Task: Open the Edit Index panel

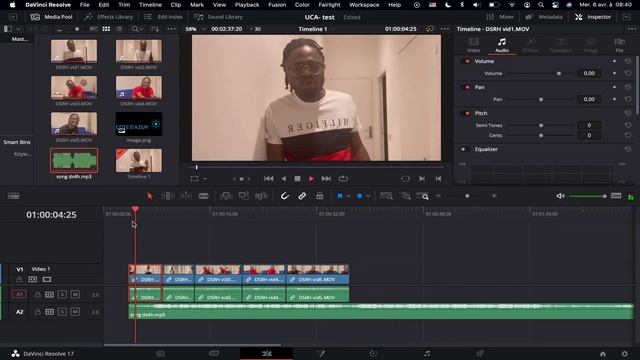Action: tap(163, 17)
